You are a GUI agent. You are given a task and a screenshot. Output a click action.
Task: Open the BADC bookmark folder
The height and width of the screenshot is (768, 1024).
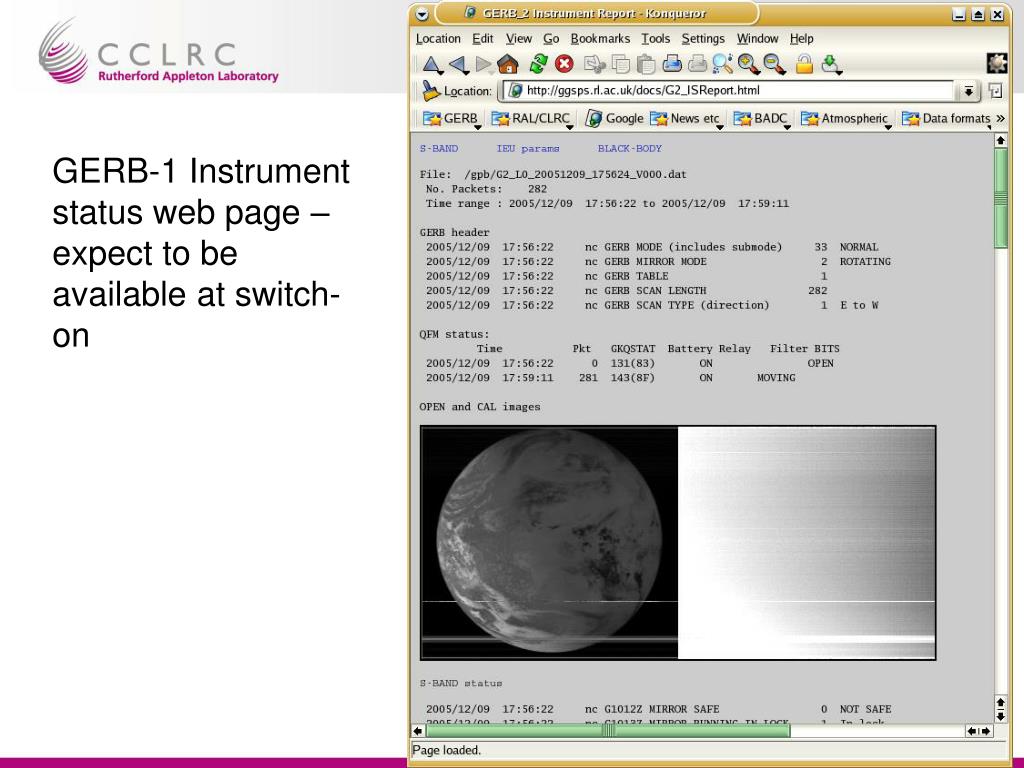click(761, 119)
